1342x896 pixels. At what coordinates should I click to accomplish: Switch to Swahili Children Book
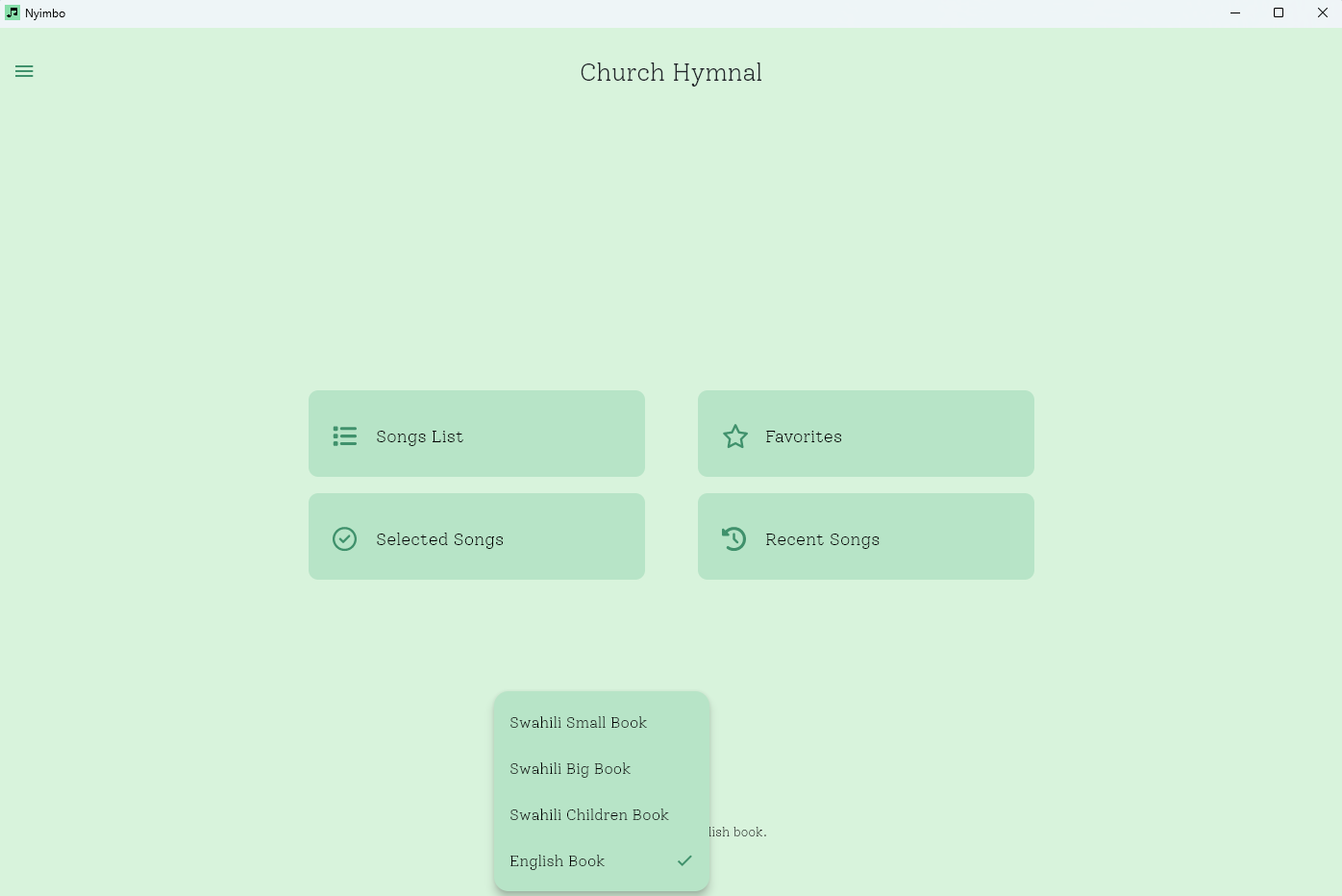click(588, 815)
